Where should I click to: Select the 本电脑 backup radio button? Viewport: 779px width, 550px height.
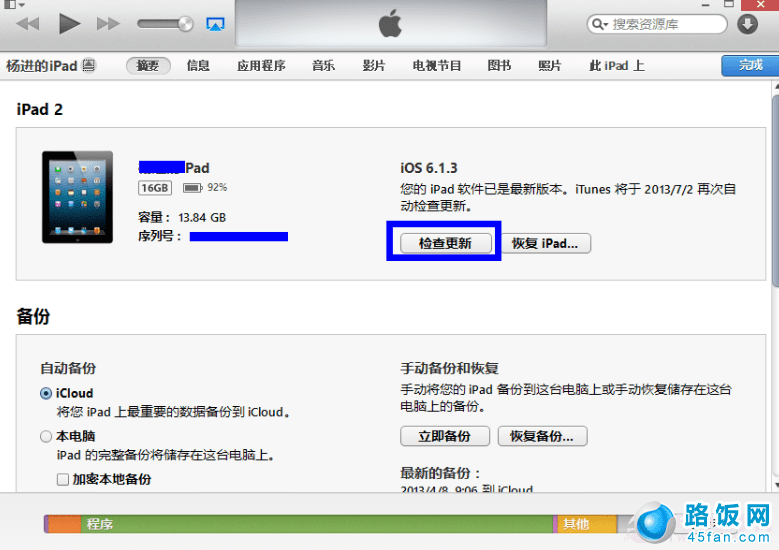[x=46, y=437]
